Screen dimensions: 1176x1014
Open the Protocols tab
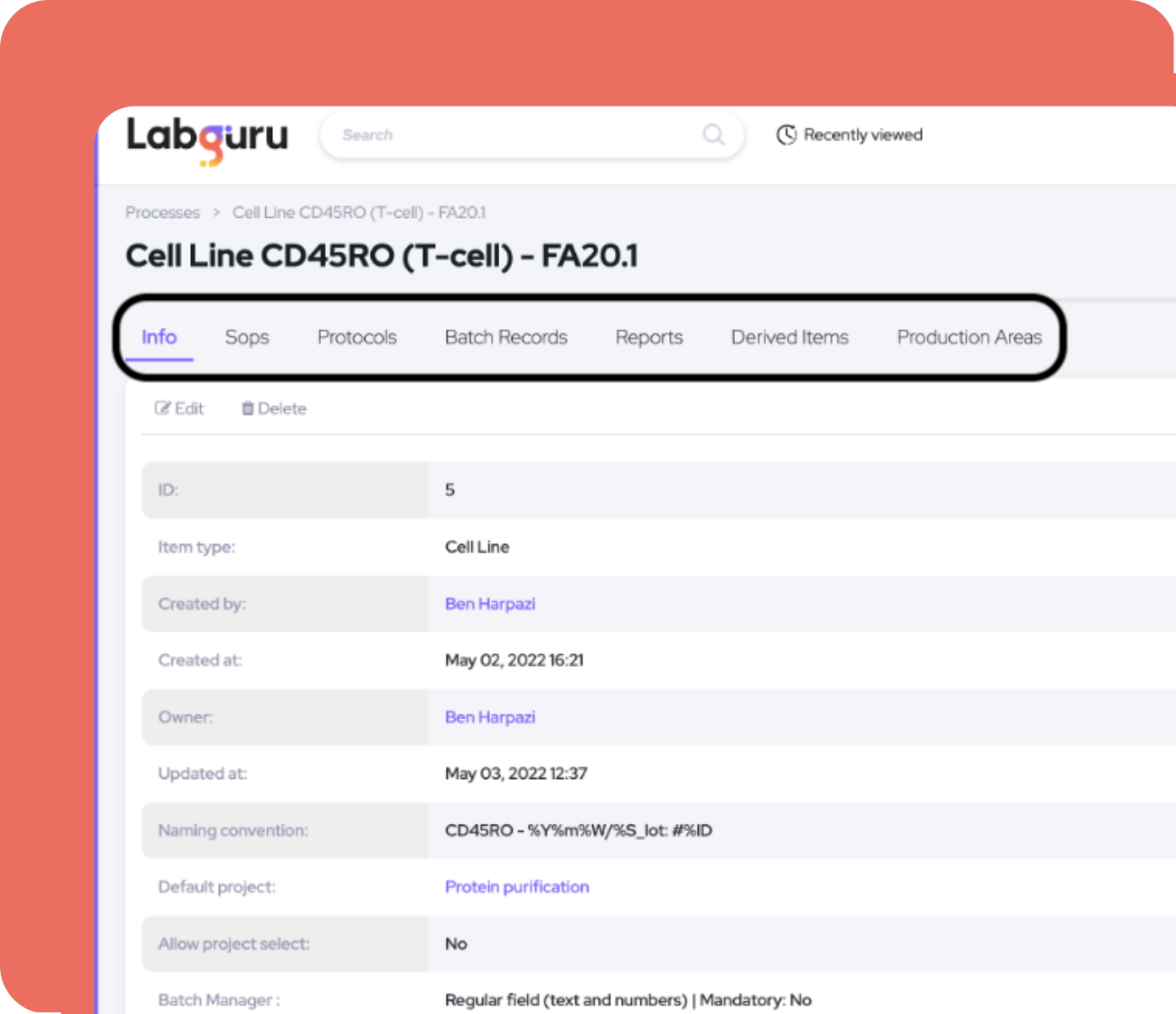click(x=357, y=337)
